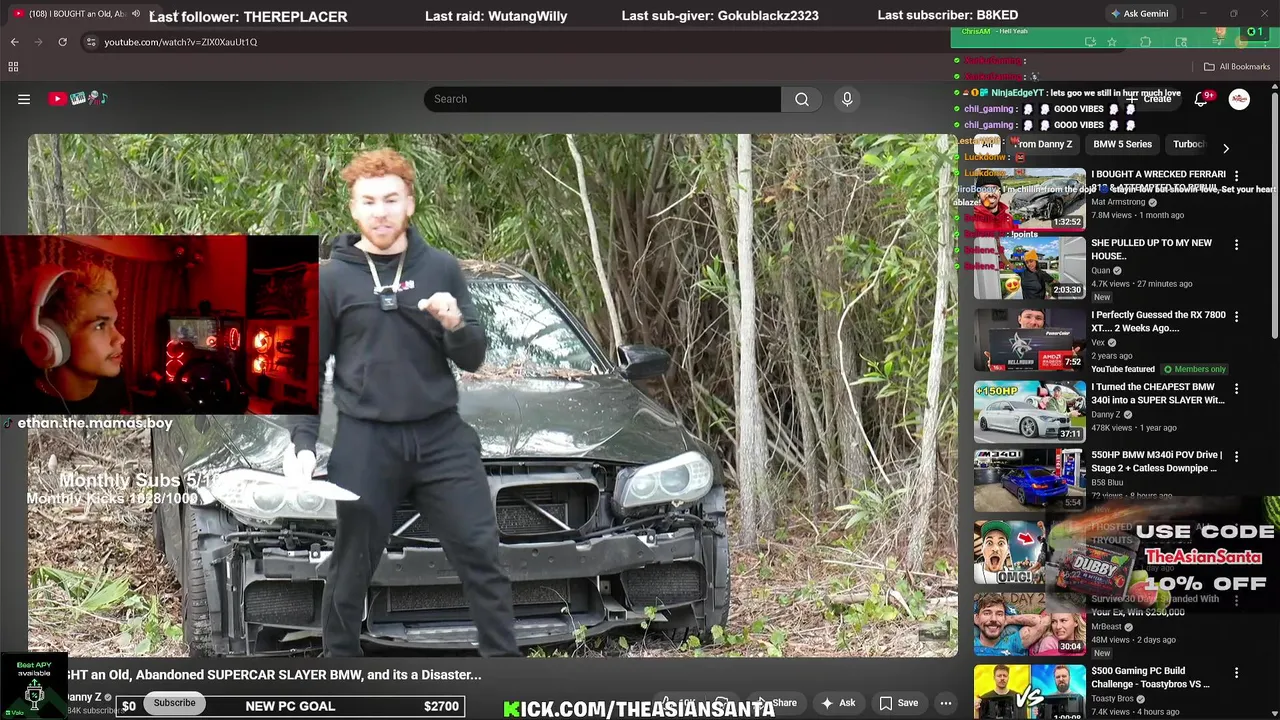The height and width of the screenshot is (720, 1280).
Task: Reload the YouTube page
Action: coord(62,42)
